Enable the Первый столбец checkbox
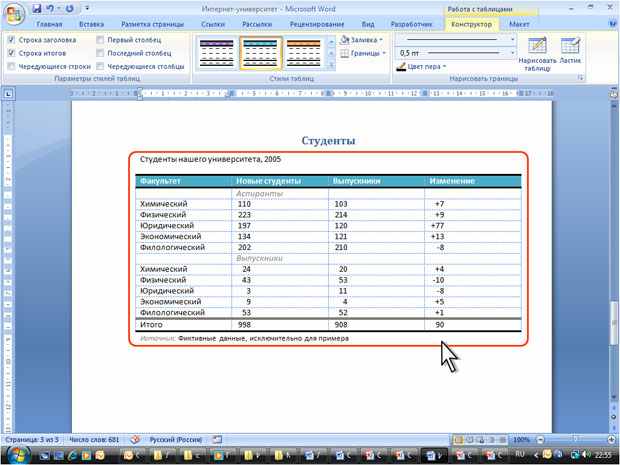 (x=100, y=40)
